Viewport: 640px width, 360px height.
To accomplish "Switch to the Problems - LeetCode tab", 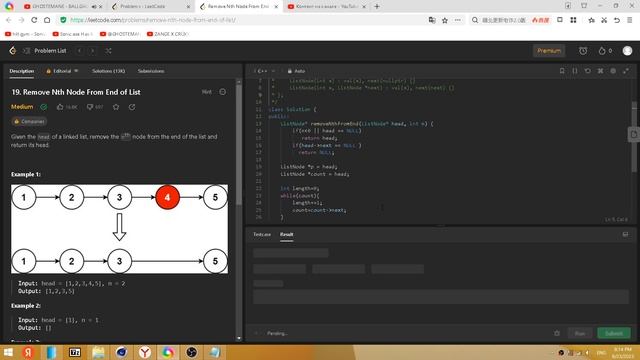I will click(x=151, y=7).
